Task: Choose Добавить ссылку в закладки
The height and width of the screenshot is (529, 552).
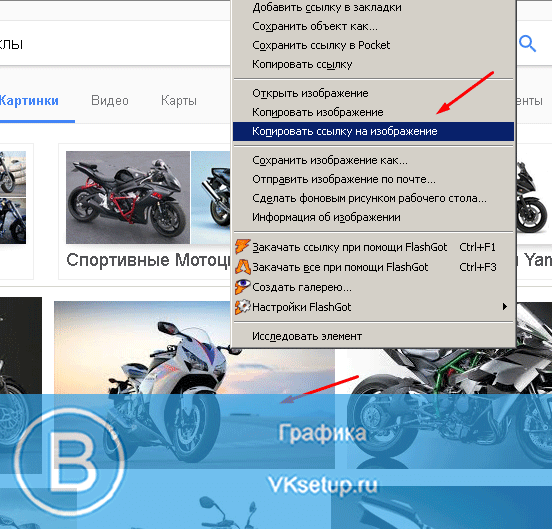Action: pyautogui.click(x=374, y=7)
